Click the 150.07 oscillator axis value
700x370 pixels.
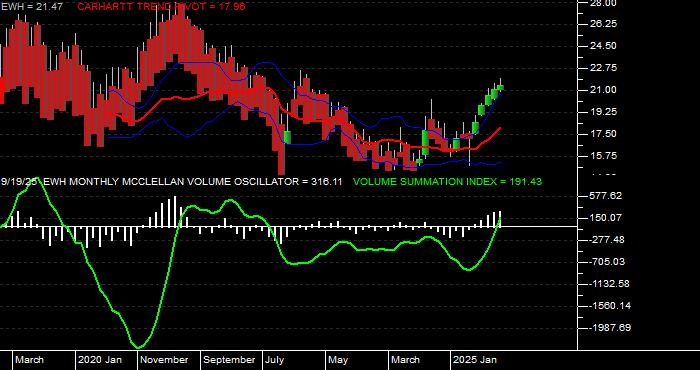[x=606, y=218]
